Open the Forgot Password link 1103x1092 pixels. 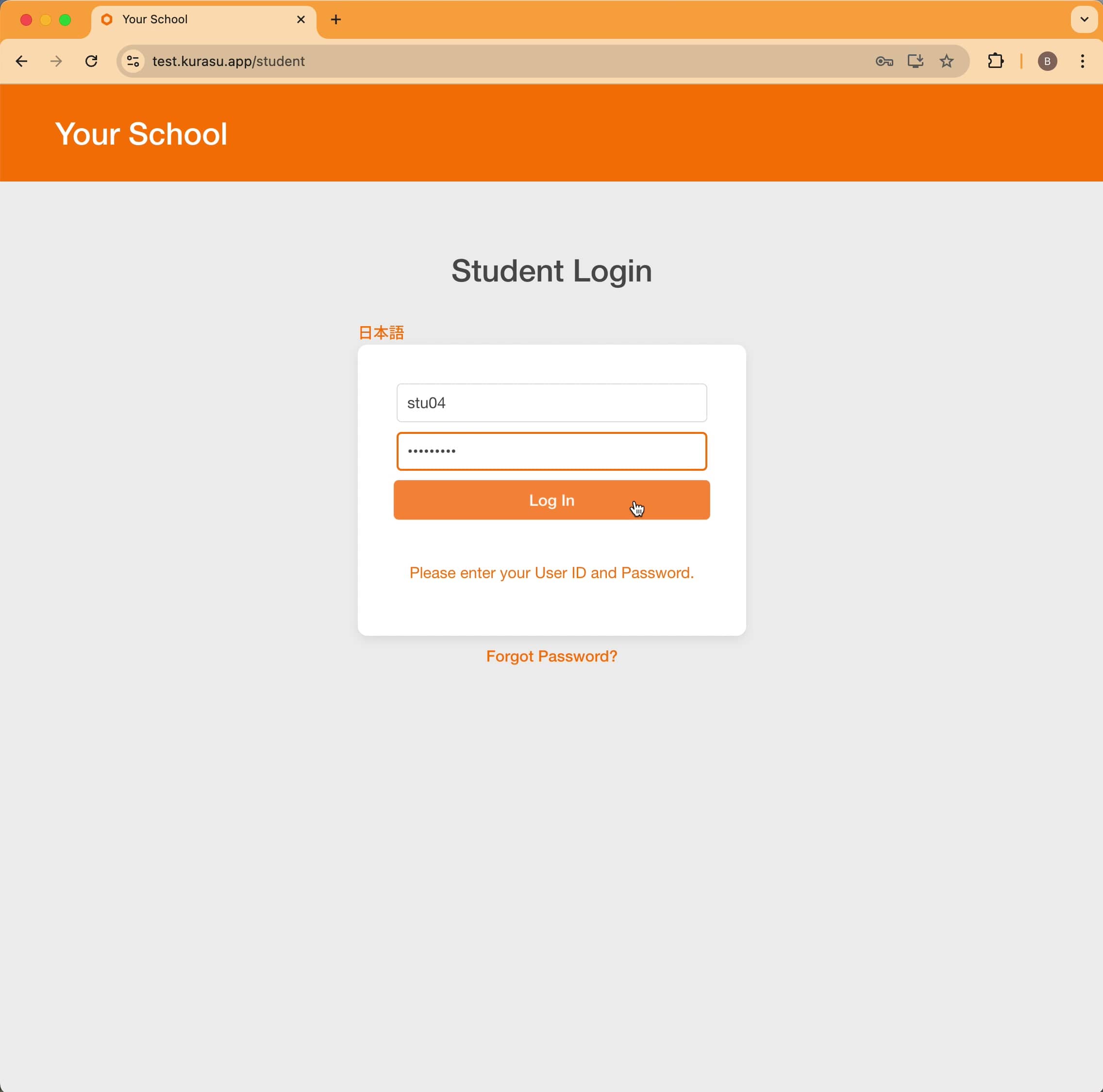[x=551, y=656]
